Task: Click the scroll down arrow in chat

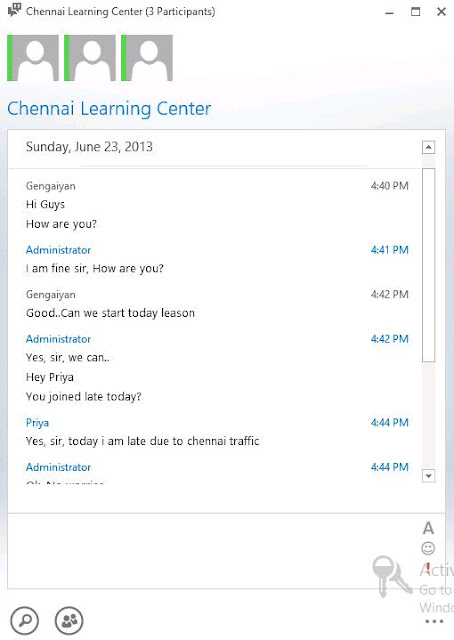Action: [x=428, y=476]
